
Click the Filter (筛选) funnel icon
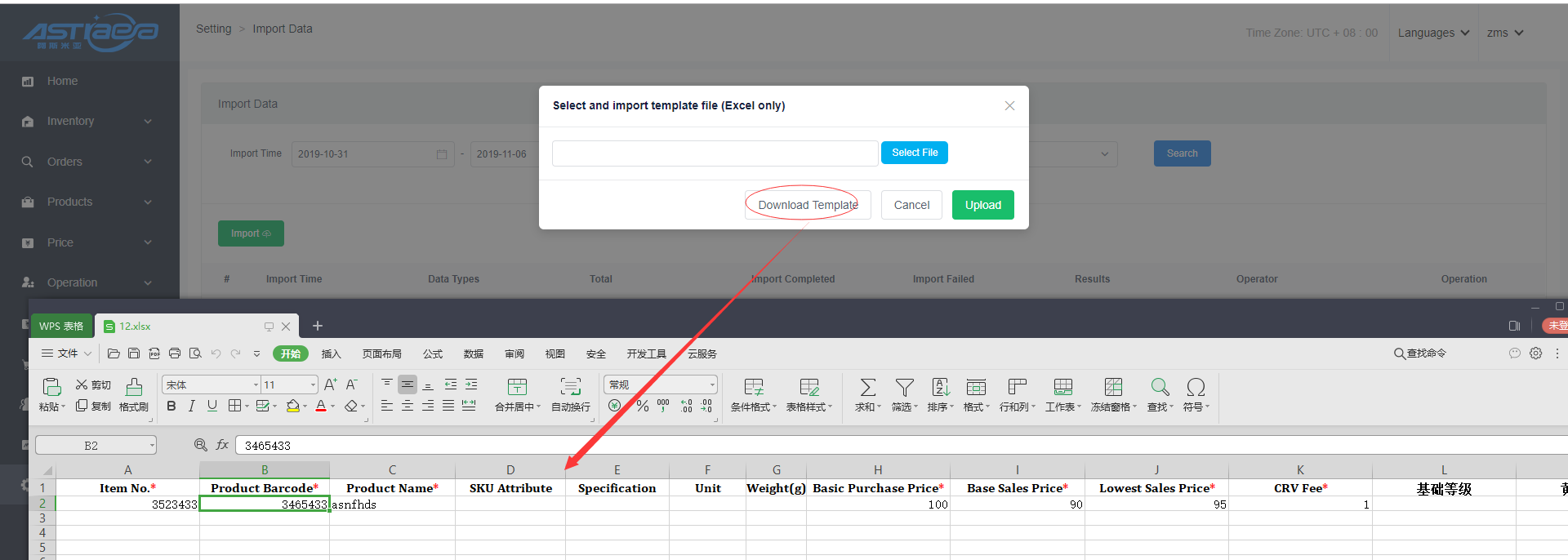[904, 387]
